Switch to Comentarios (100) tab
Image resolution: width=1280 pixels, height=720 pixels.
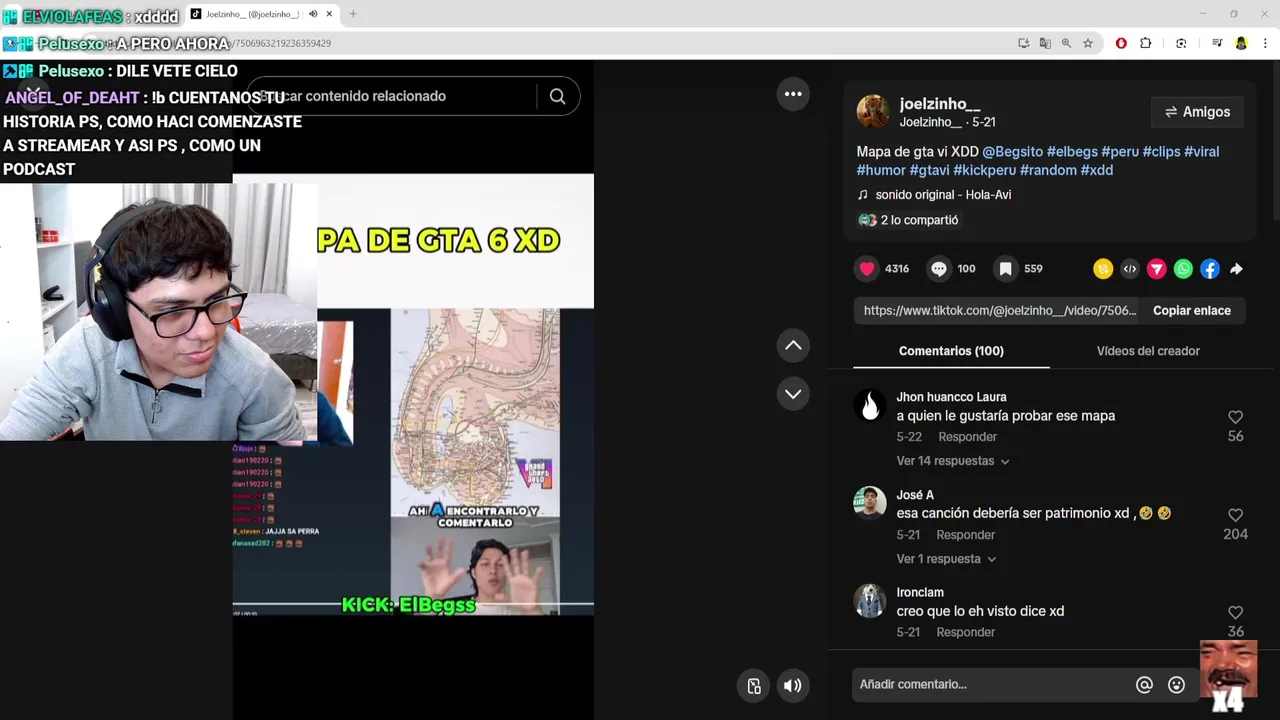point(951,351)
